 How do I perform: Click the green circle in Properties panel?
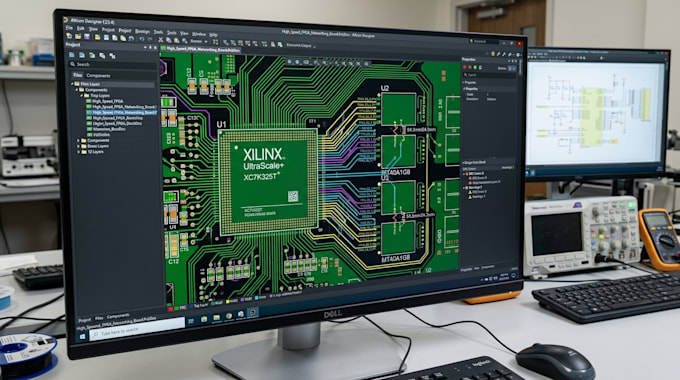click(475, 67)
